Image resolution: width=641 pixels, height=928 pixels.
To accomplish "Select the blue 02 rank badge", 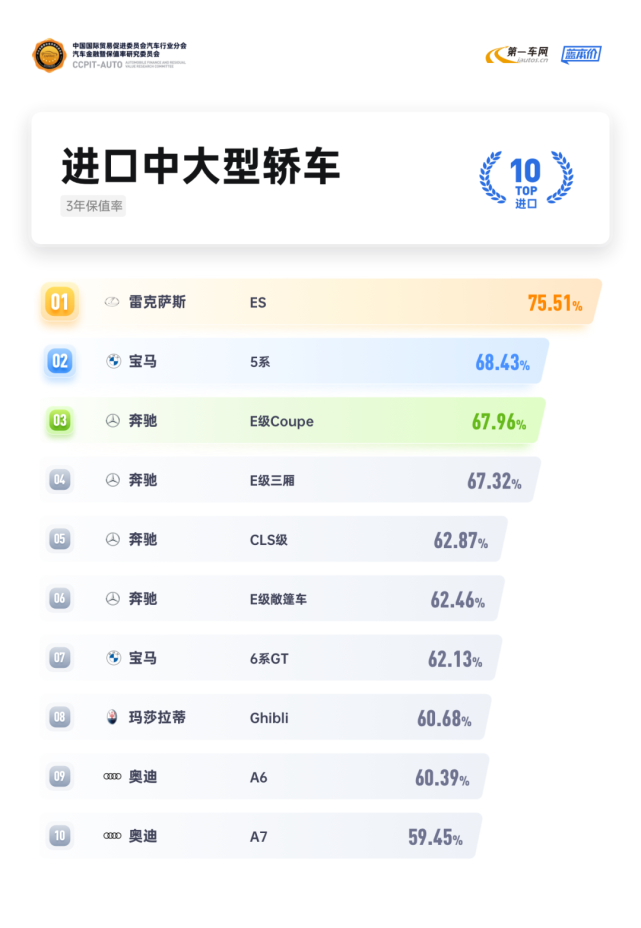I will point(60,361).
